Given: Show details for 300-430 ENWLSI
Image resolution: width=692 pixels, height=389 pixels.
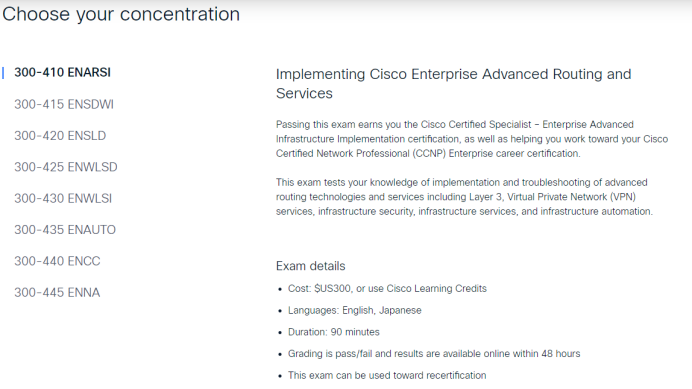Looking at the screenshot, I should pyautogui.click(x=63, y=198).
